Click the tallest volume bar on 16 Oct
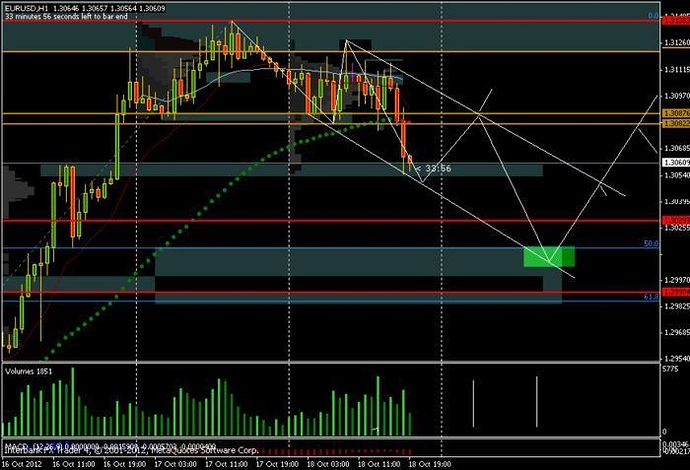The image size is (690, 470). tap(73, 401)
